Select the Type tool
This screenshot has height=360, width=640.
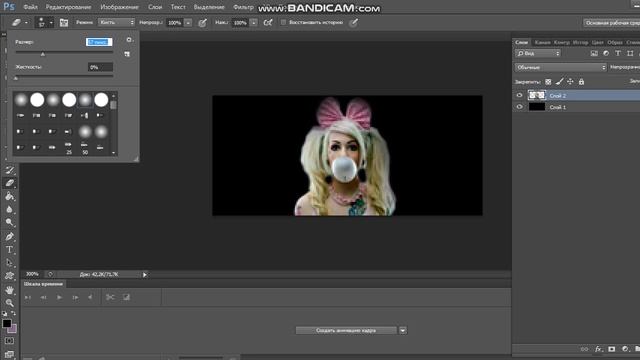tap(10, 249)
